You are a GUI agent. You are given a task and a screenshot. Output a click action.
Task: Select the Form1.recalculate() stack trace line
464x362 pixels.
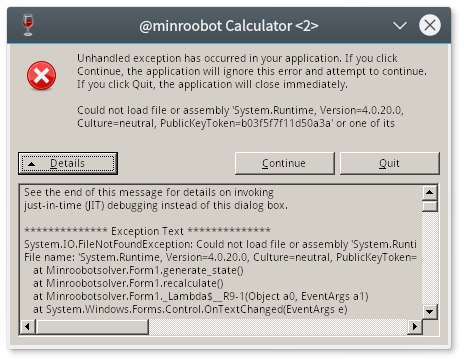(128, 283)
